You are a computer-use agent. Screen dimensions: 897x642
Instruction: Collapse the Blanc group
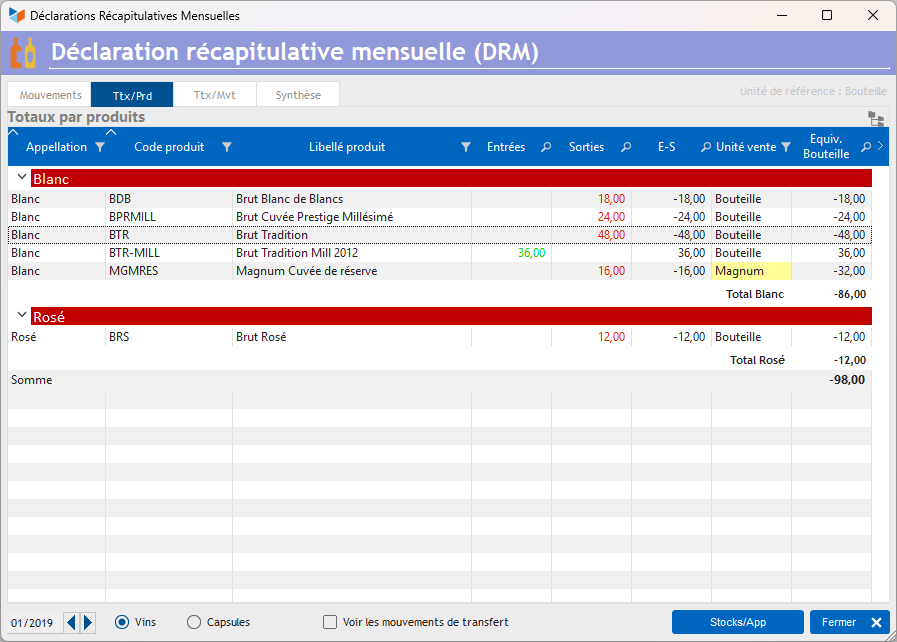click(22, 177)
